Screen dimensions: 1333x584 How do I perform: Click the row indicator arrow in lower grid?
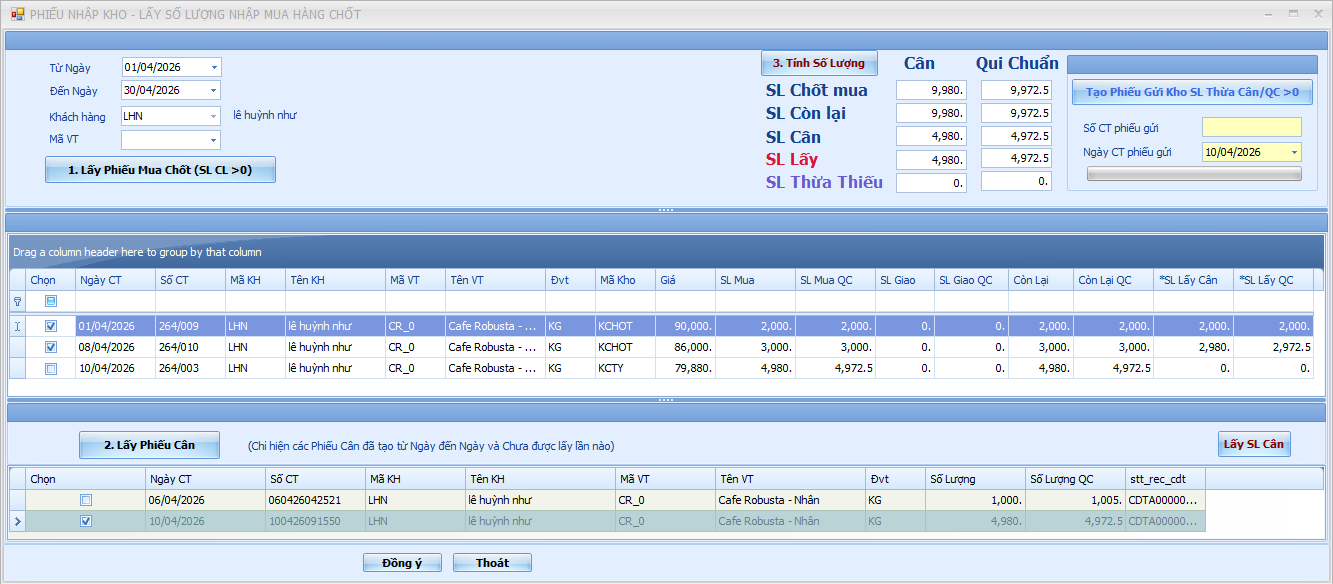(x=16, y=521)
